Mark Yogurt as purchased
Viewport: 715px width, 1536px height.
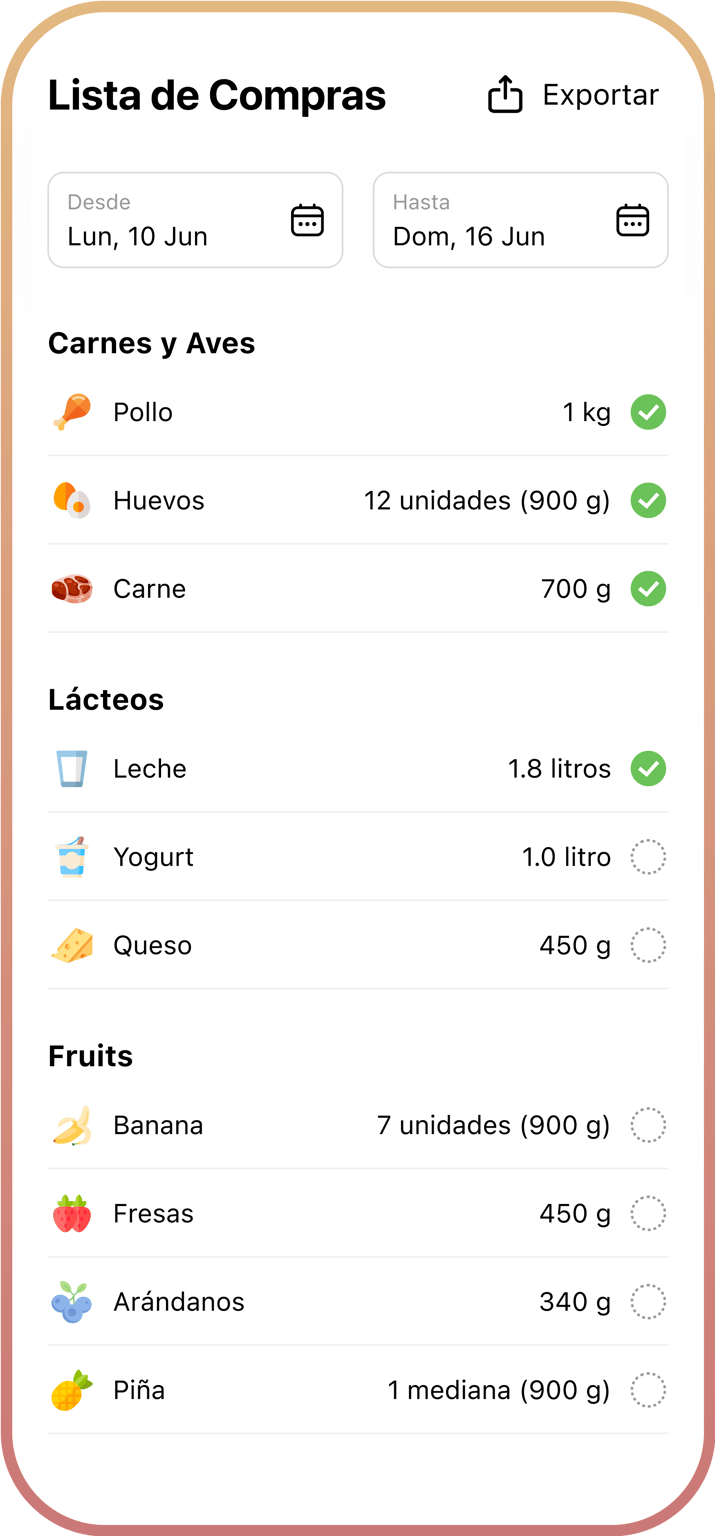648,857
